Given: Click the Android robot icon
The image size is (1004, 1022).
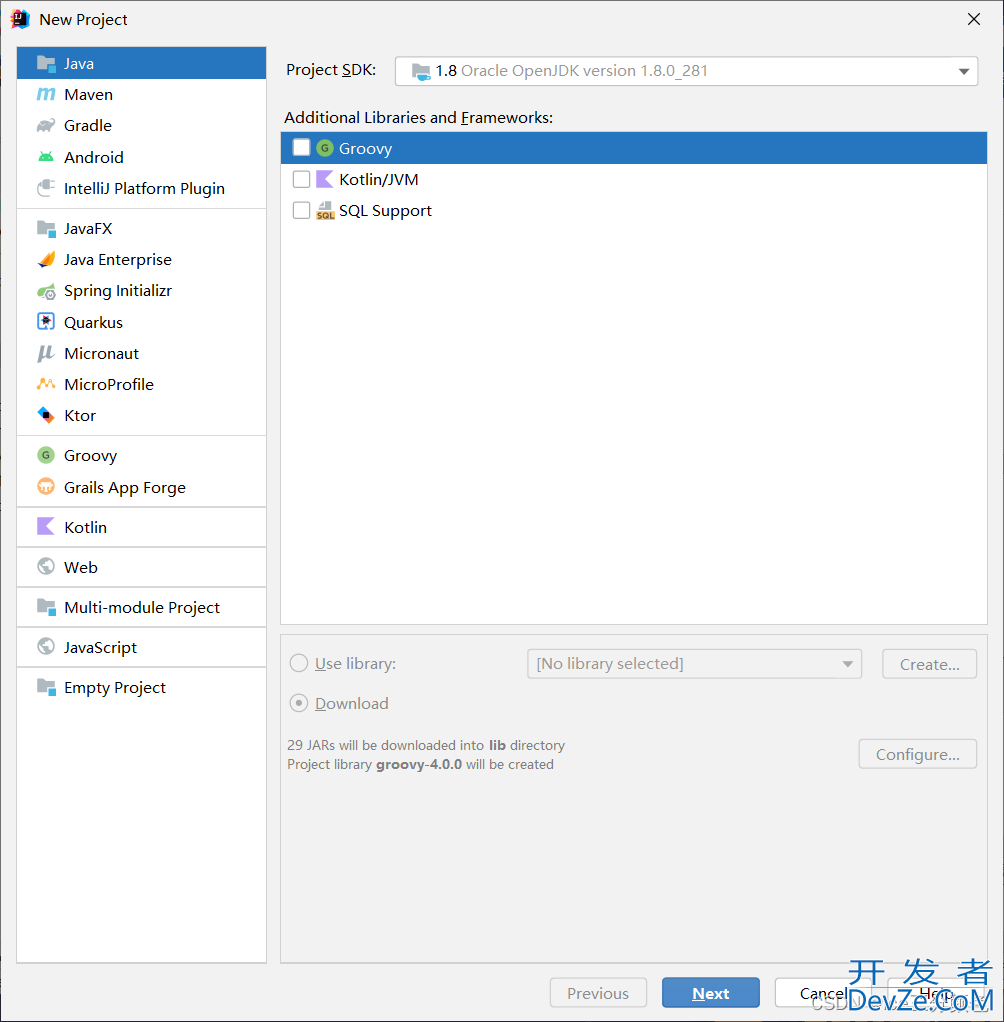Looking at the screenshot, I should click(46, 157).
